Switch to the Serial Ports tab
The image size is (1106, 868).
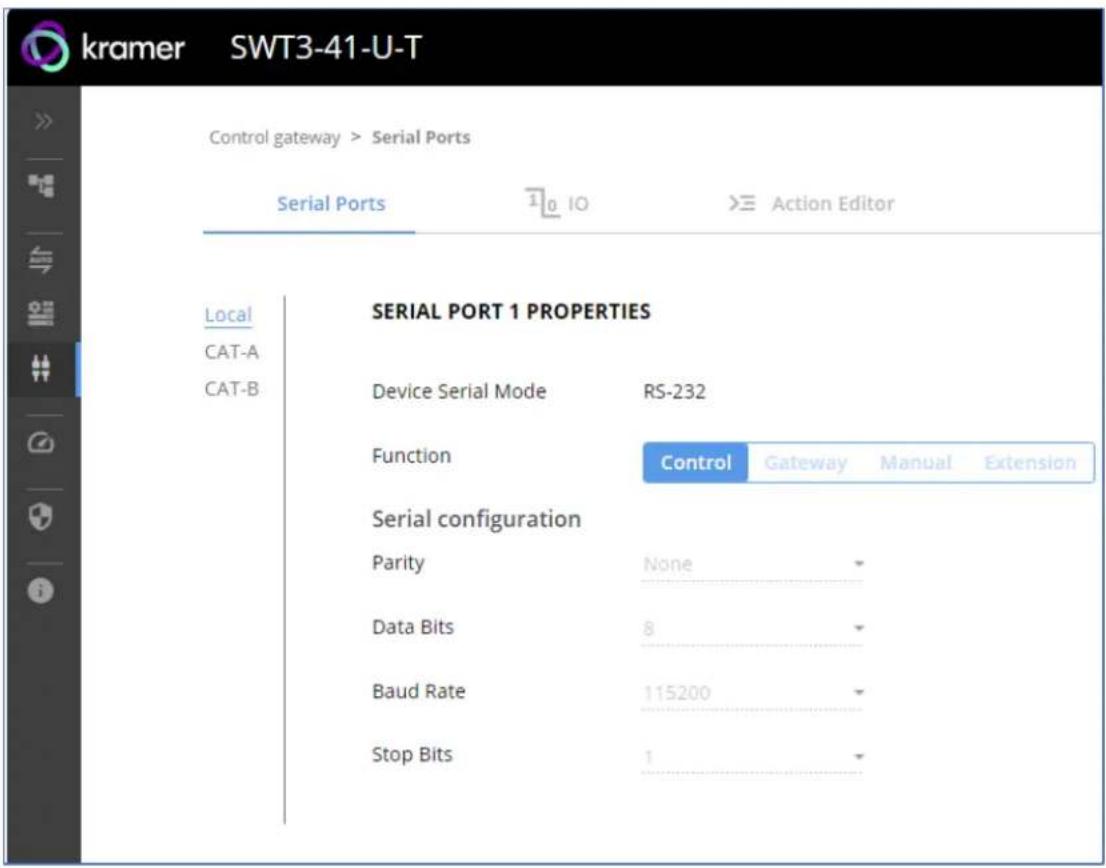coord(331,204)
